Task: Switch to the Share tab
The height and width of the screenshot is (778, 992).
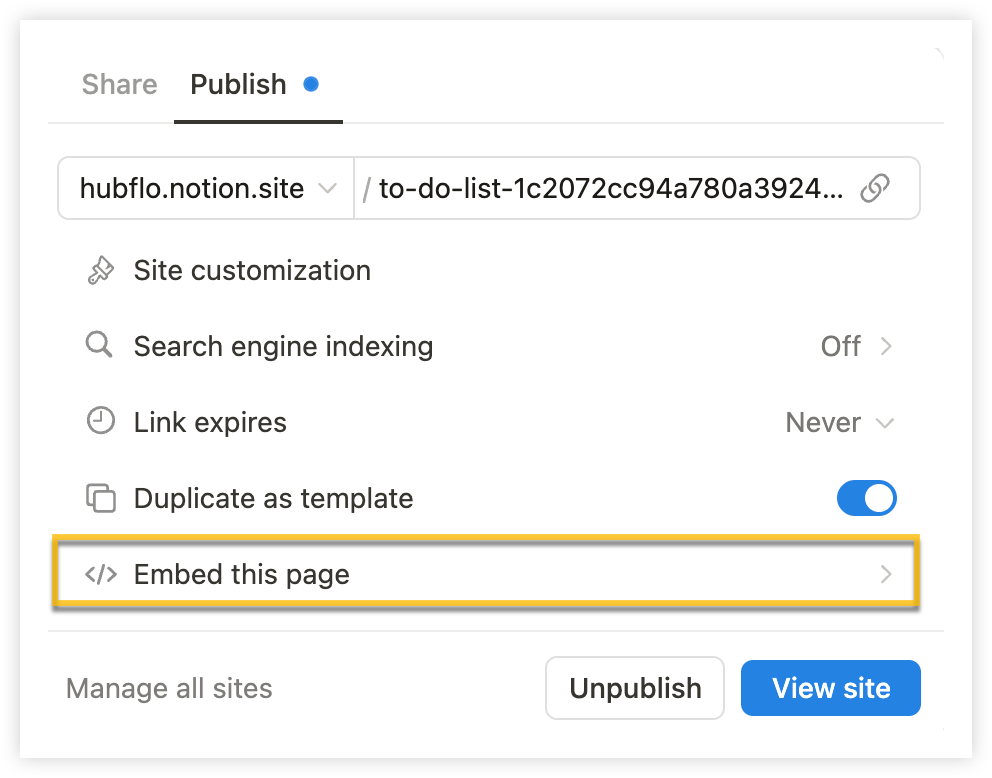Action: click(120, 84)
